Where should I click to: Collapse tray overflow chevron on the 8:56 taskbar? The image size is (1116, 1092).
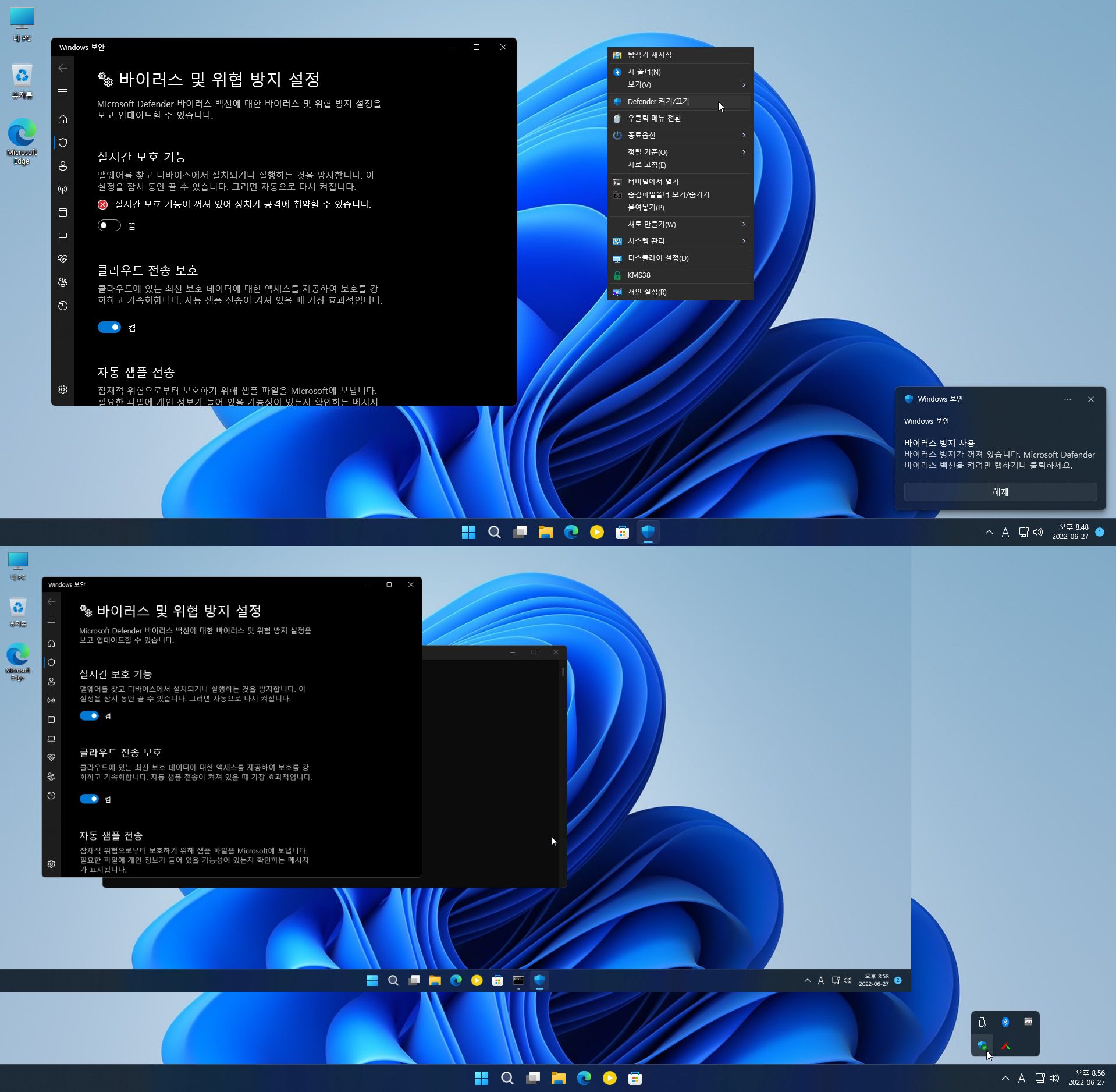[x=1005, y=1078]
